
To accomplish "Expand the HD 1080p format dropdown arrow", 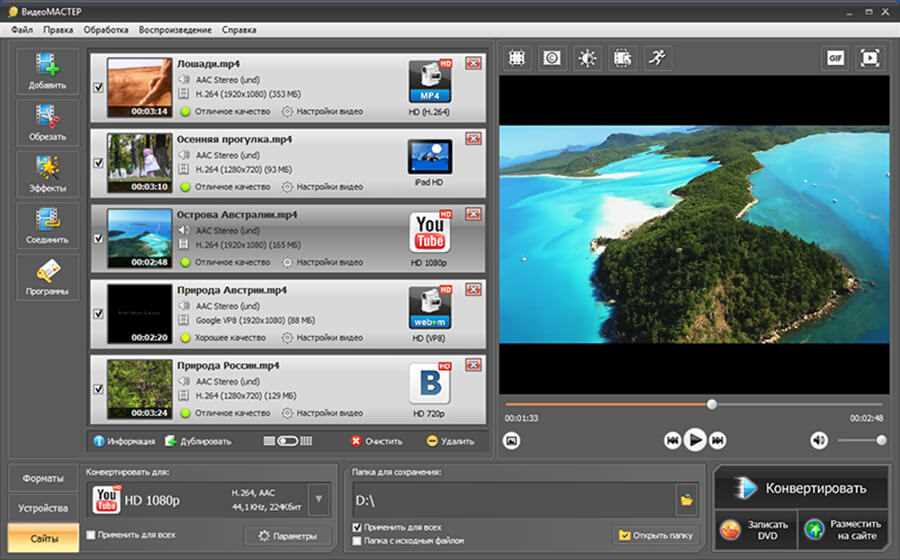I will point(319,499).
